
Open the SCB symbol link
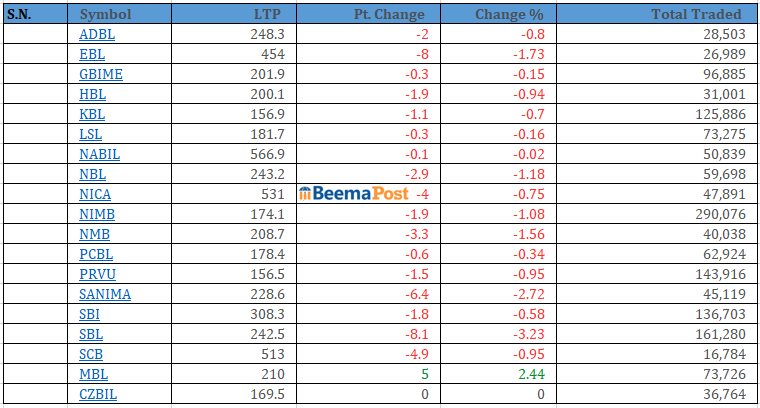click(x=91, y=354)
